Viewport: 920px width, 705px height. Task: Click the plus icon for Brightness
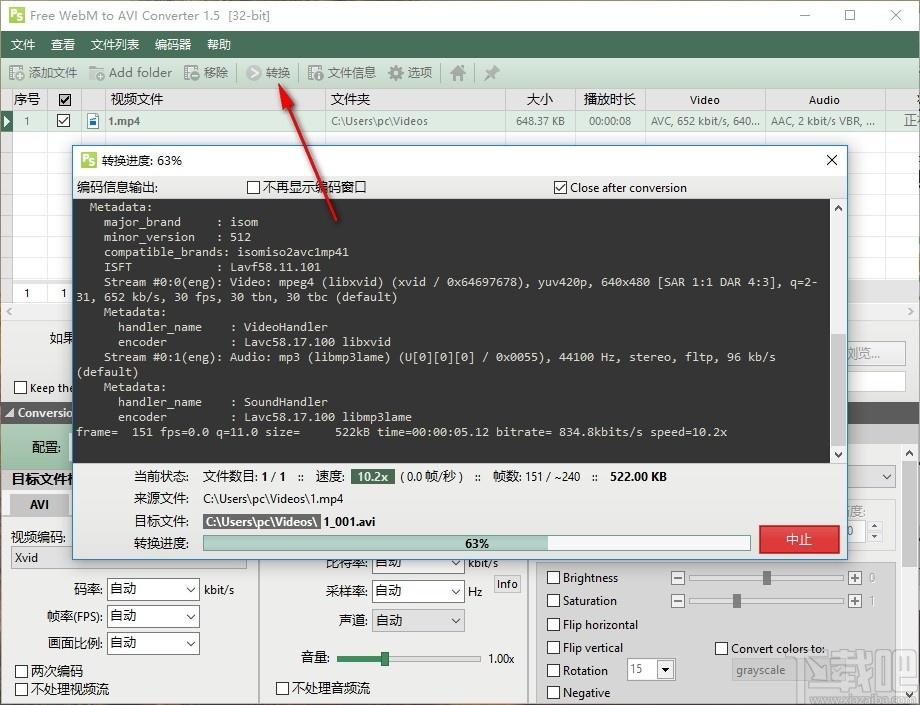855,578
